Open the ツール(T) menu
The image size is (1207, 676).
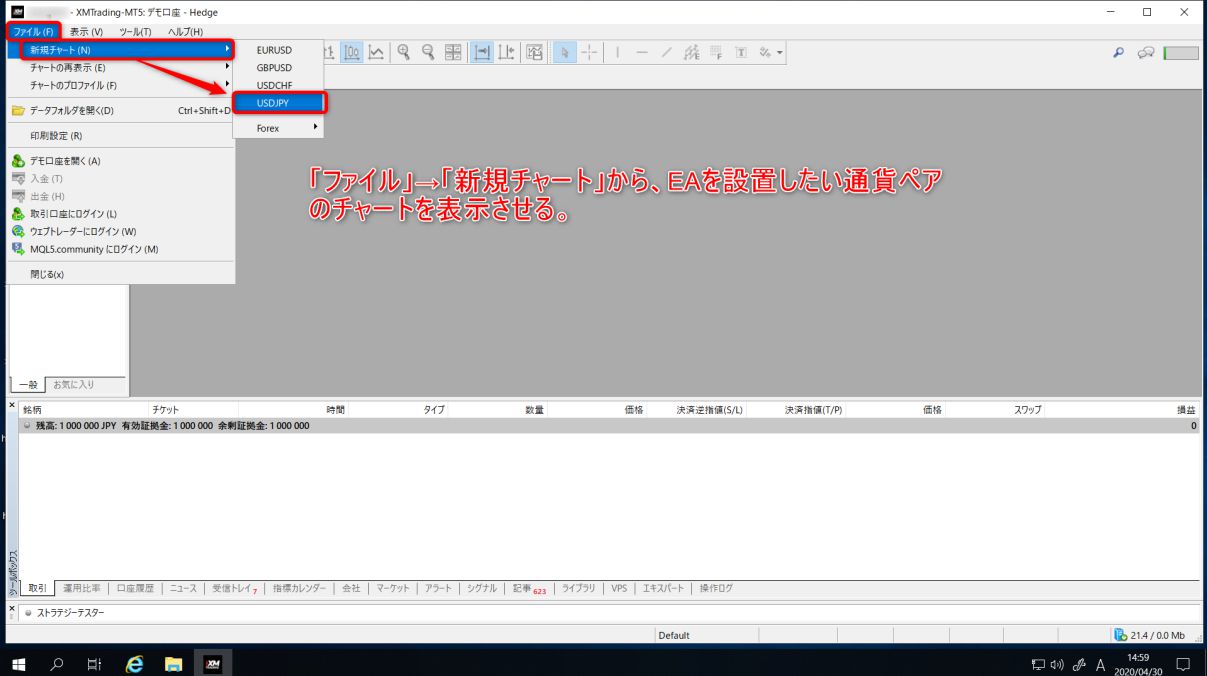135,32
